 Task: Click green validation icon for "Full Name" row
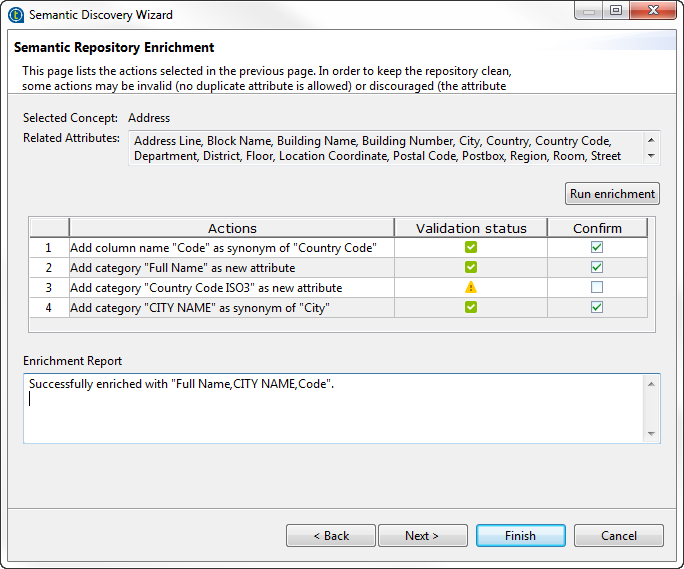click(471, 267)
